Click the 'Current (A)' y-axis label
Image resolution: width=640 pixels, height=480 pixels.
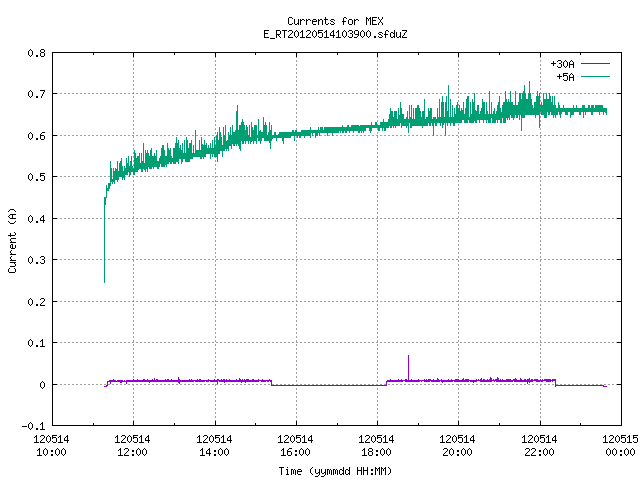pyautogui.click(x=12, y=240)
